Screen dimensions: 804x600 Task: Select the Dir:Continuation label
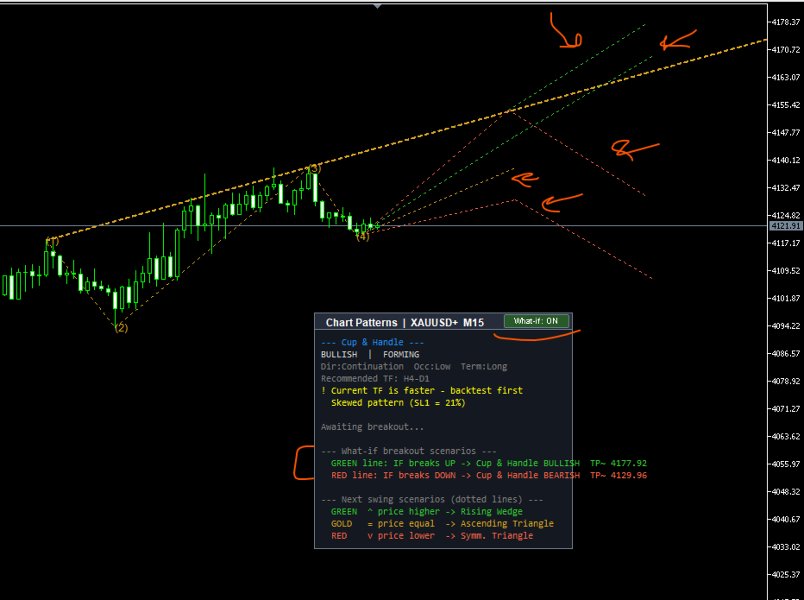(x=362, y=367)
